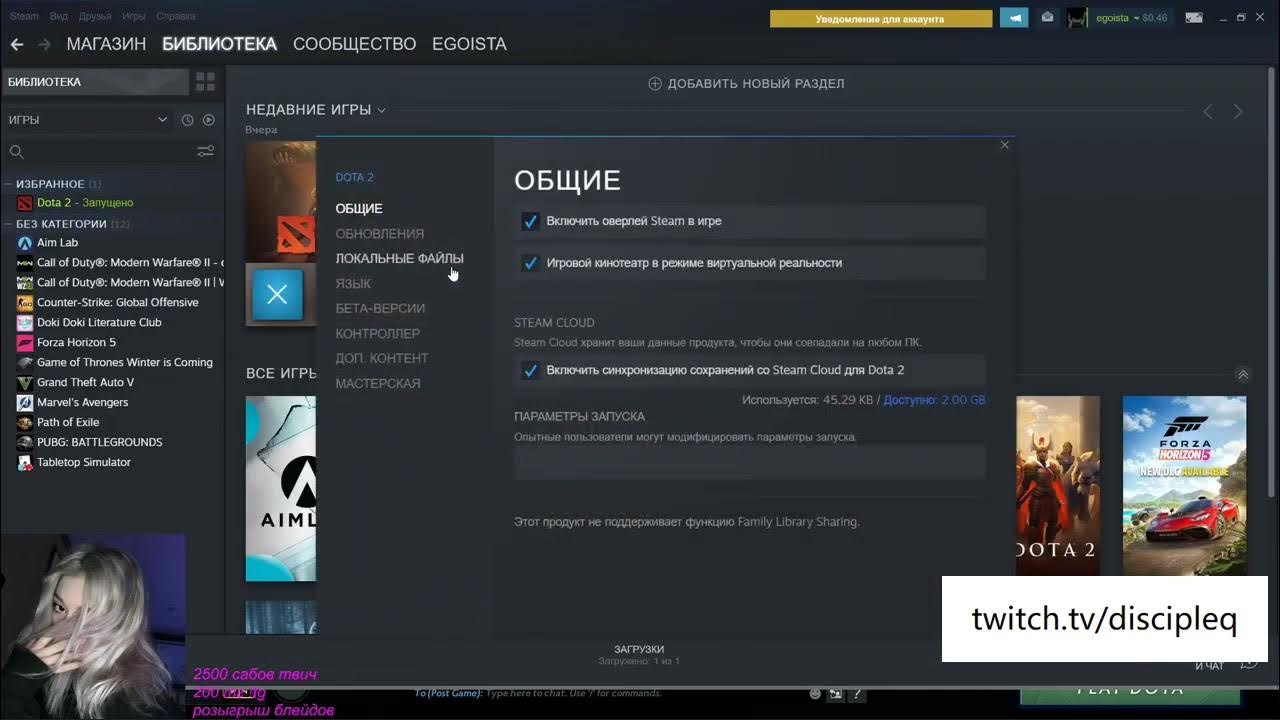Viewport: 1280px width, 720px height.
Task: Close the Dota 2 properties dialog
Action: [1005, 145]
